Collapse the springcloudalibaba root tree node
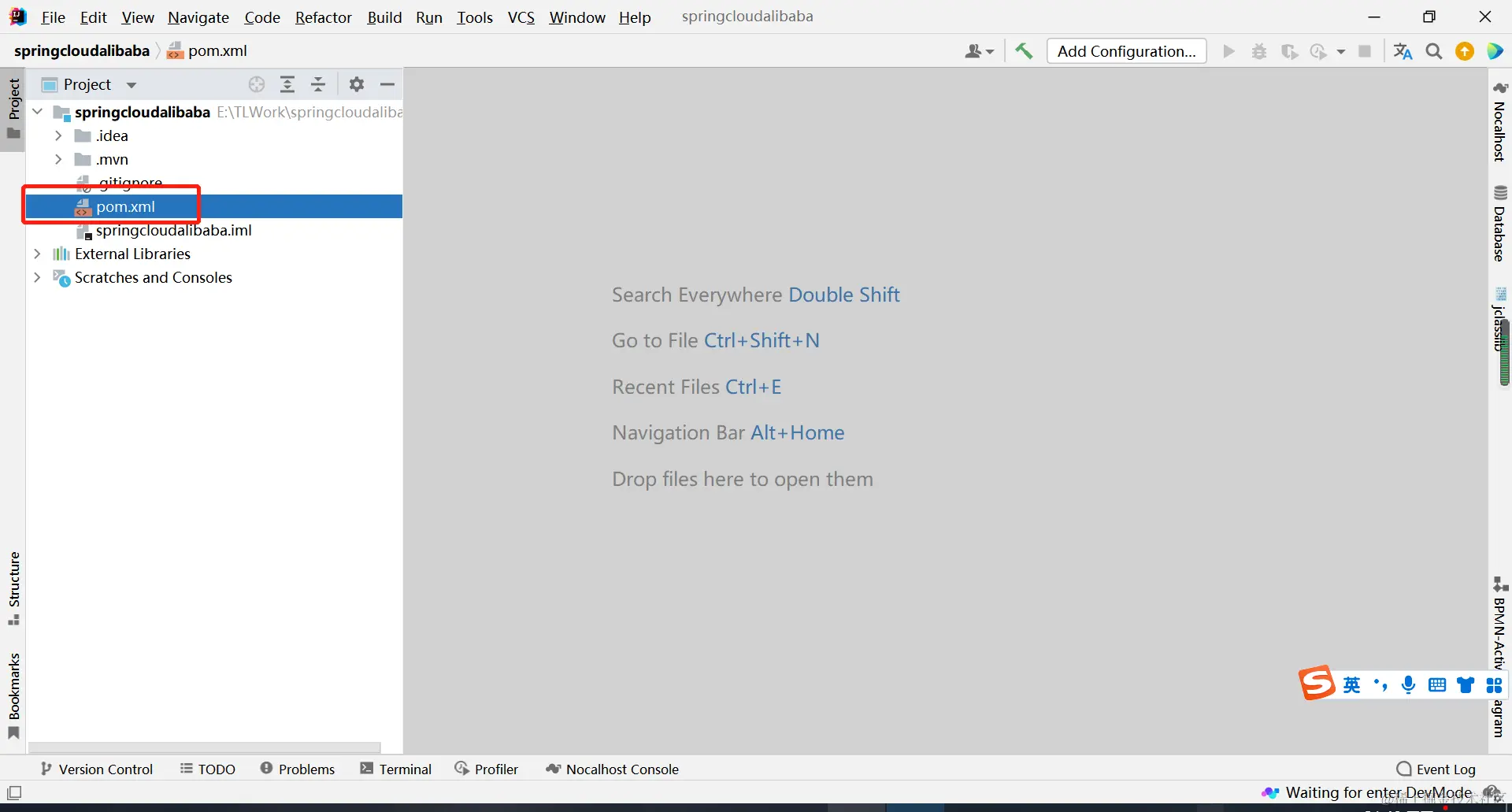This screenshot has width=1512, height=812. point(37,112)
